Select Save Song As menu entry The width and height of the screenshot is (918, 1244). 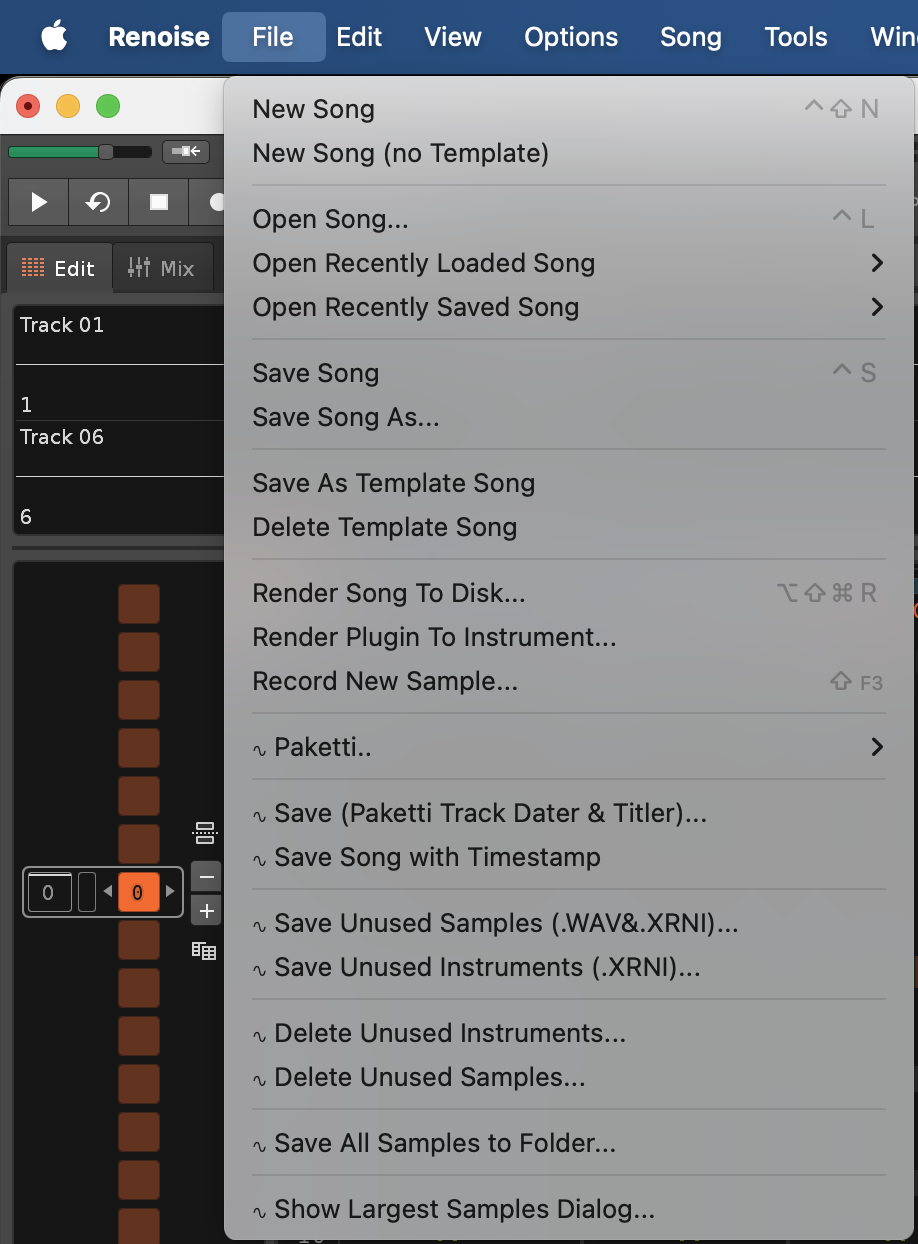tap(346, 417)
